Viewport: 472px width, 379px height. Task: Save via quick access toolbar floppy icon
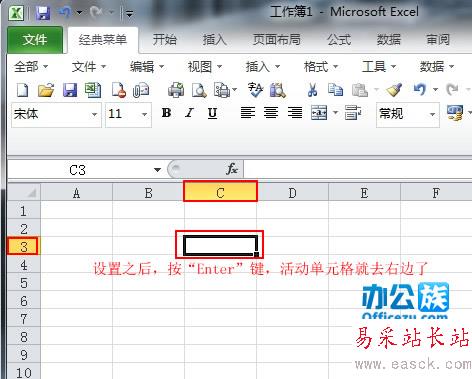43,13
